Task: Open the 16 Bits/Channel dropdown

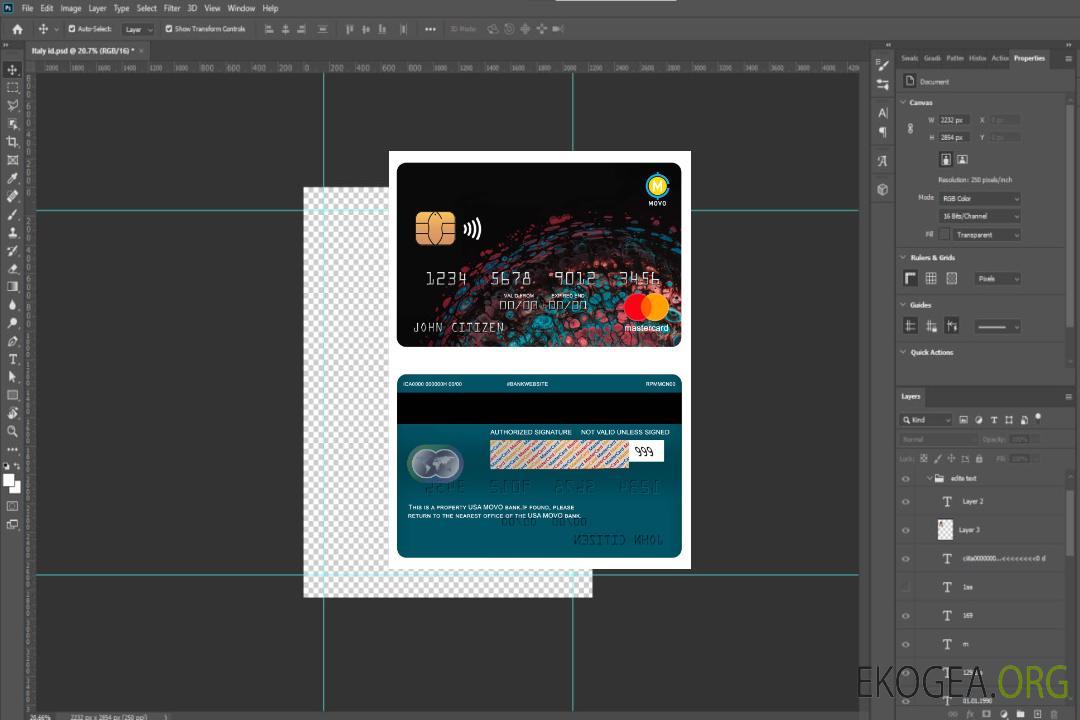Action: point(979,216)
